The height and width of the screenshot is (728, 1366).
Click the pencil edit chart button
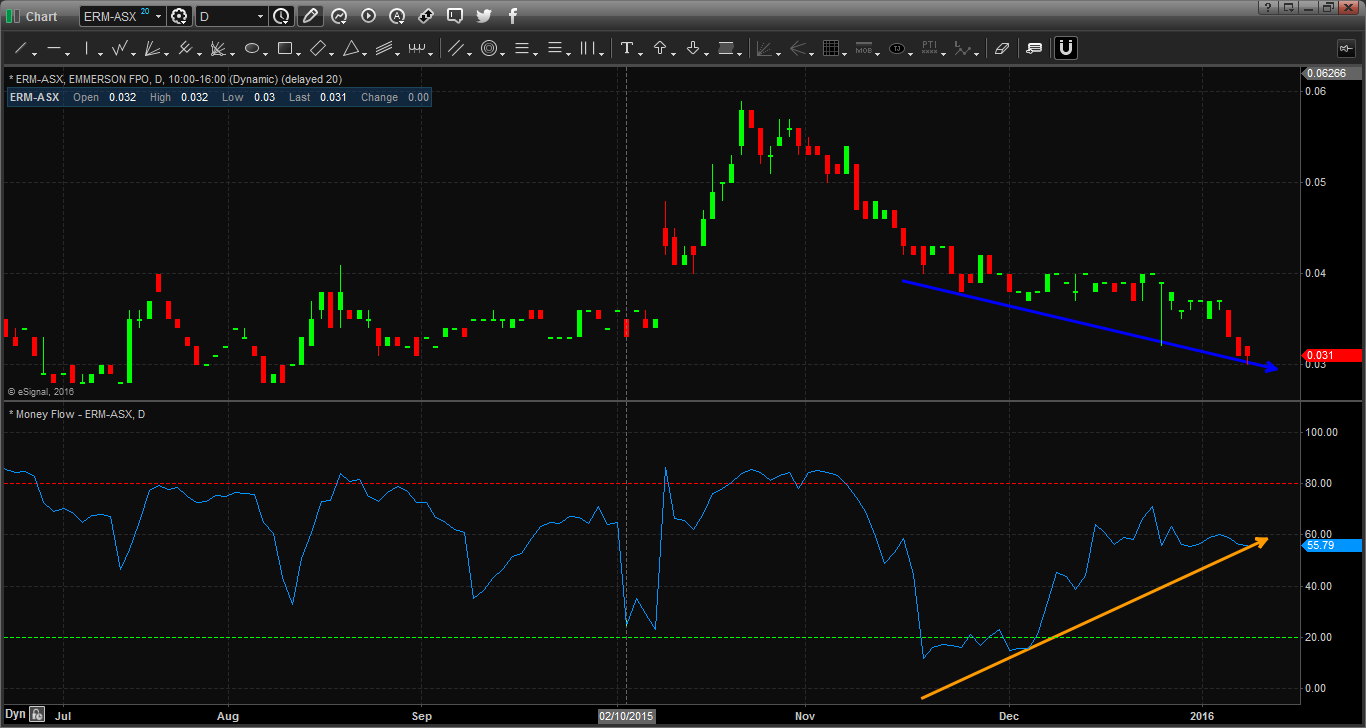click(x=310, y=16)
